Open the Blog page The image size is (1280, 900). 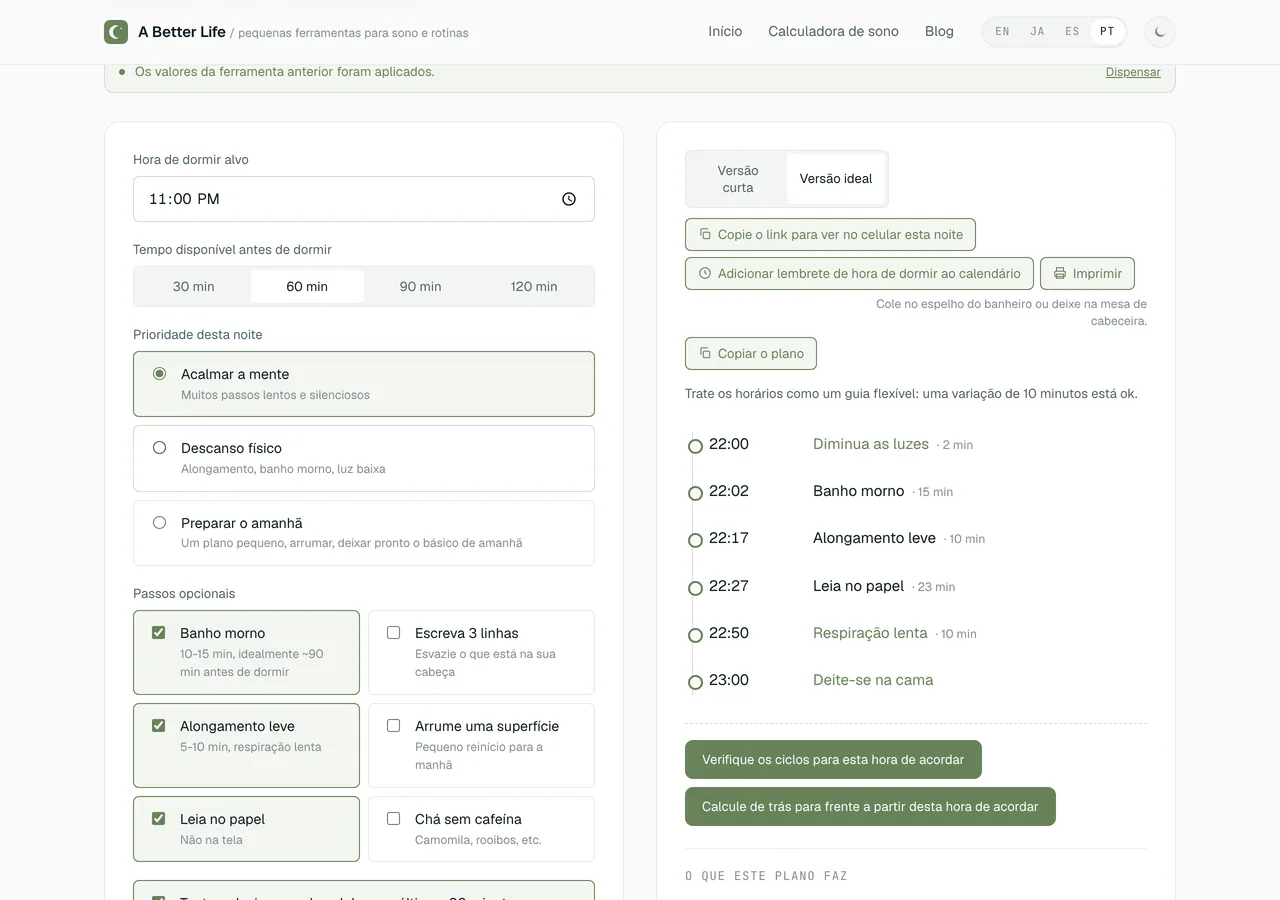click(939, 32)
